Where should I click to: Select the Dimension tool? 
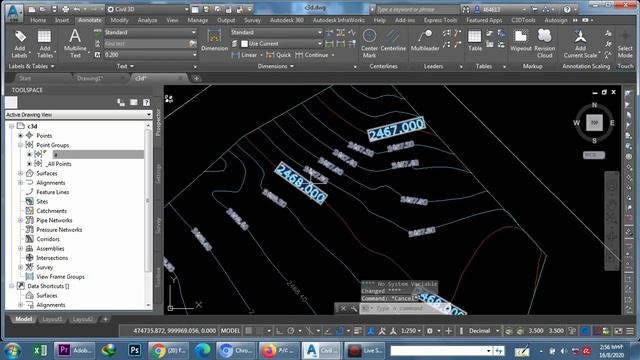[214, 40]
